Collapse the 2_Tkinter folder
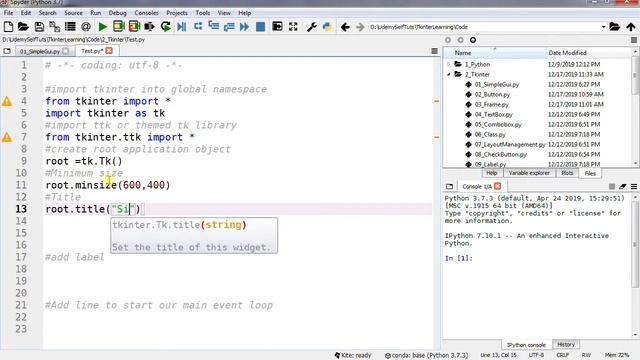The height and width of the screenshot is (360, 640). pyautogui.click(x=449, y=74)
